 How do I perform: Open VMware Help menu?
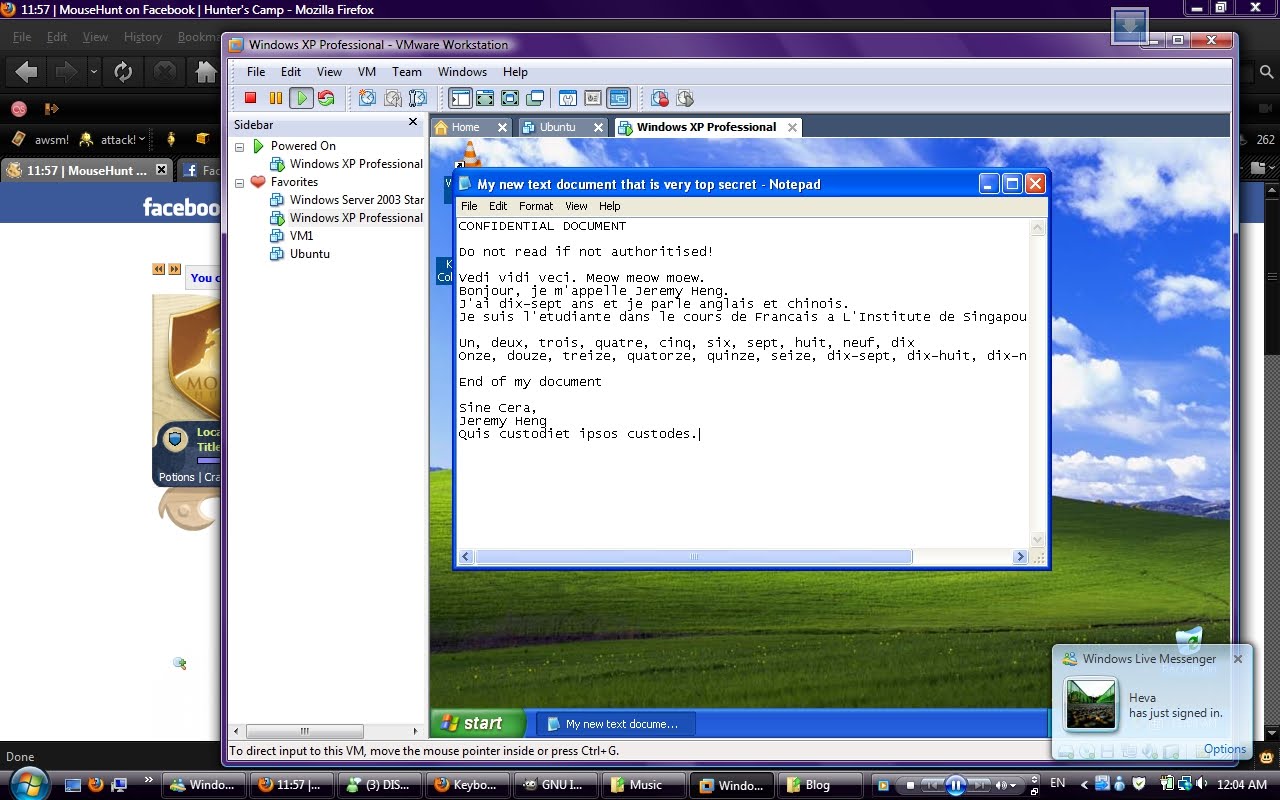pyautogui.click(x=515, y=72)
